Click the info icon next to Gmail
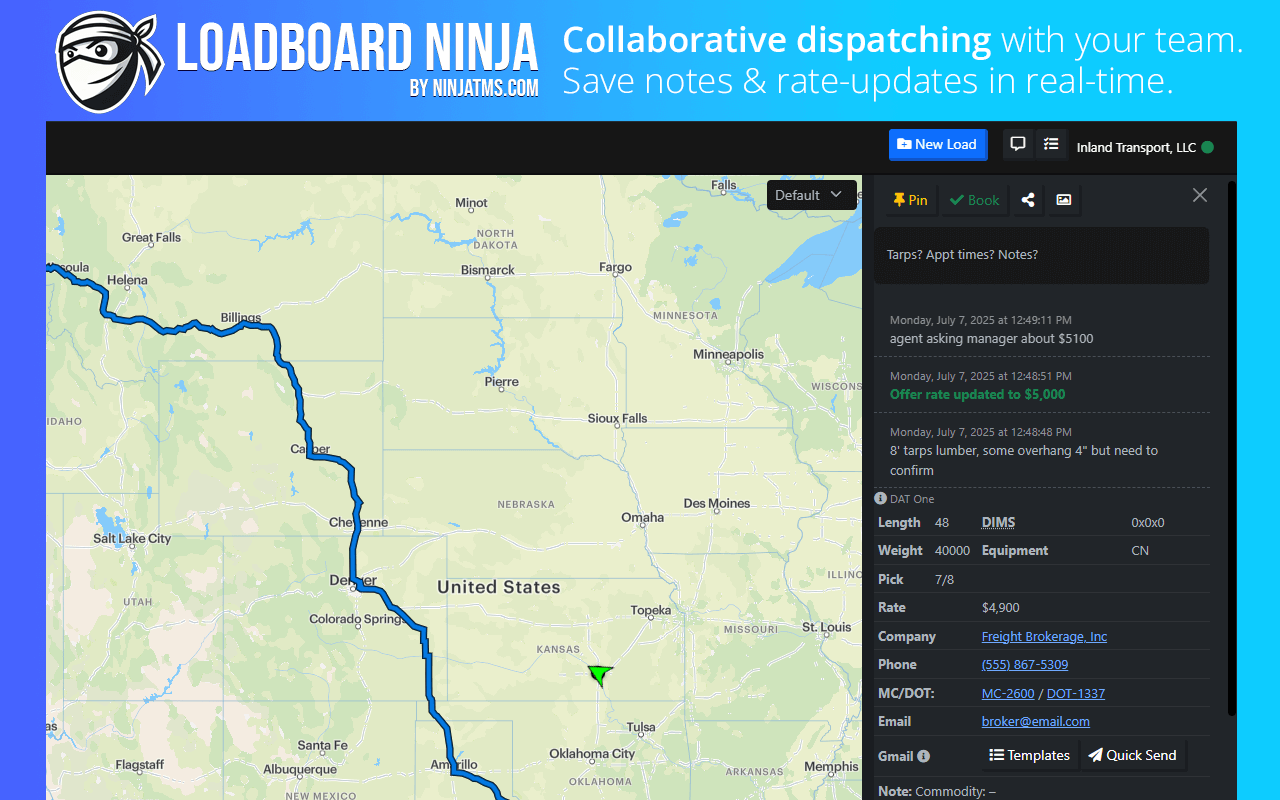The image size is (1280, 800). pos(923,756)
